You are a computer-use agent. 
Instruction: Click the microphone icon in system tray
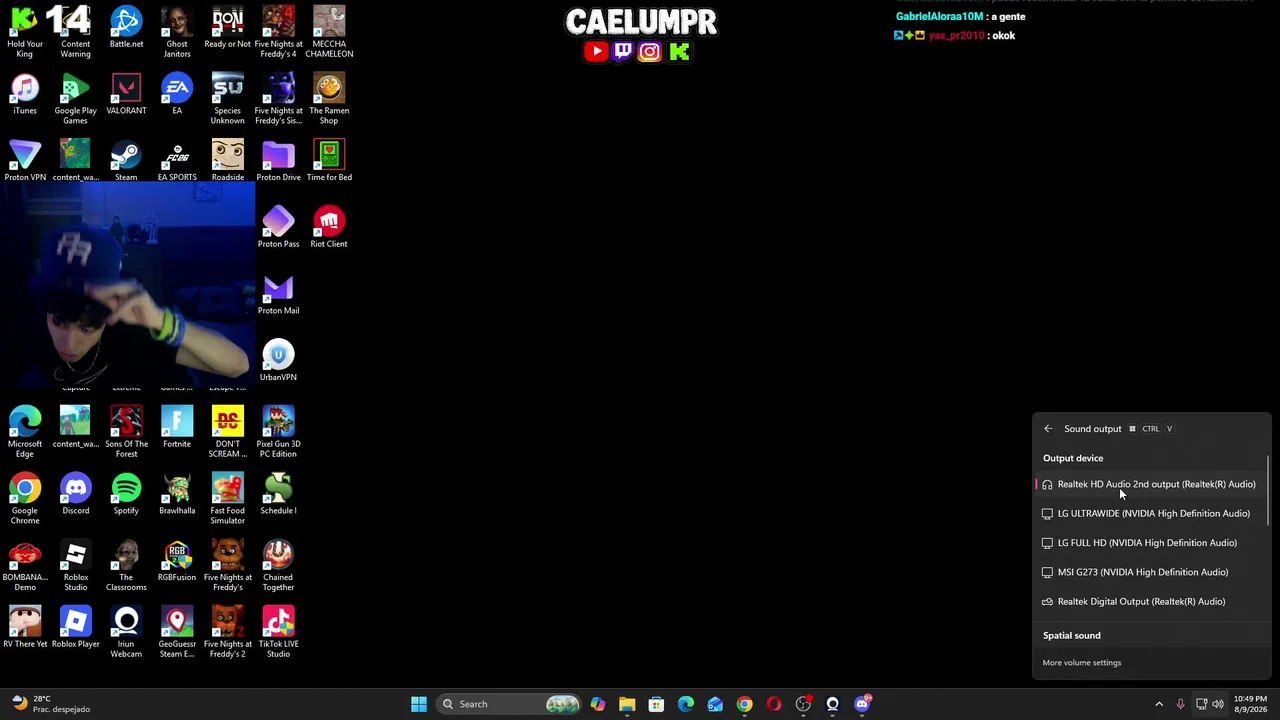[x=1180, y=704]
